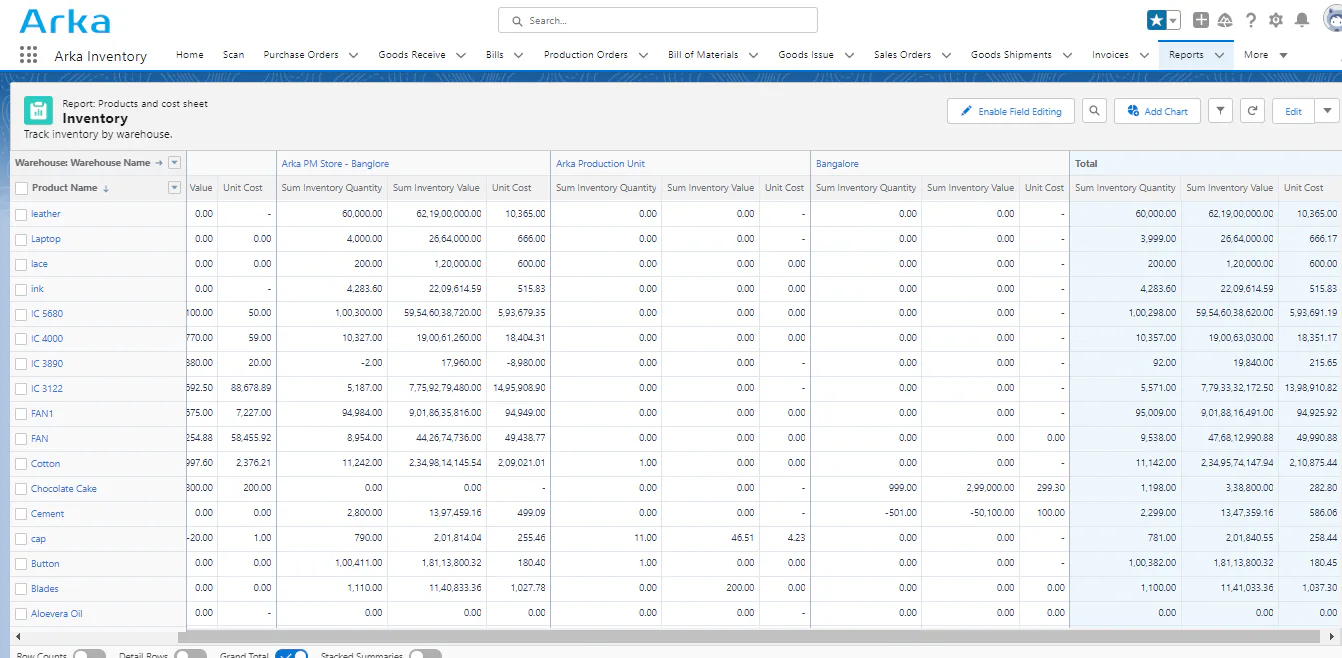Open the global actions plus icon
The image size is (1342, 658).
[1201, 20]
